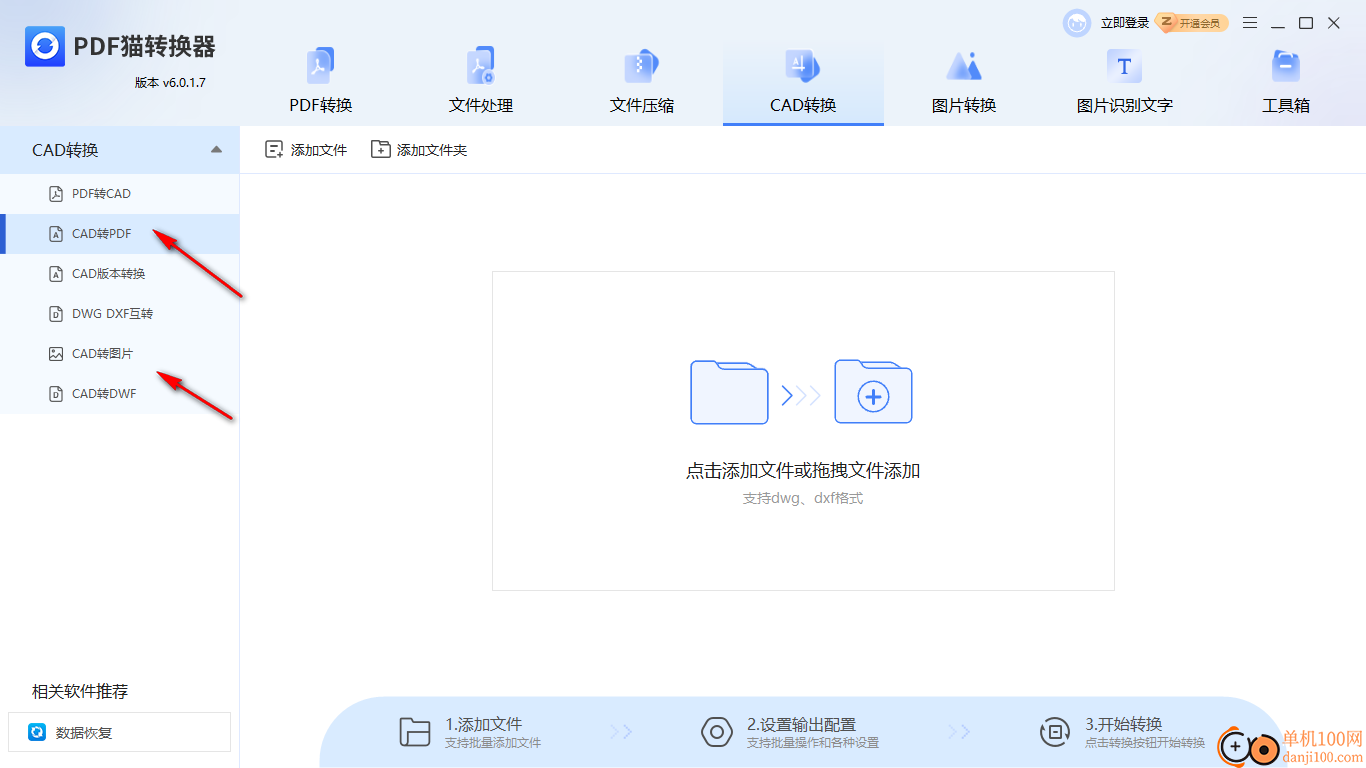The image size is (1366, 768).
Task: Click the 版本 v6.0.1.7 text
Action: [x=170, y=83]
